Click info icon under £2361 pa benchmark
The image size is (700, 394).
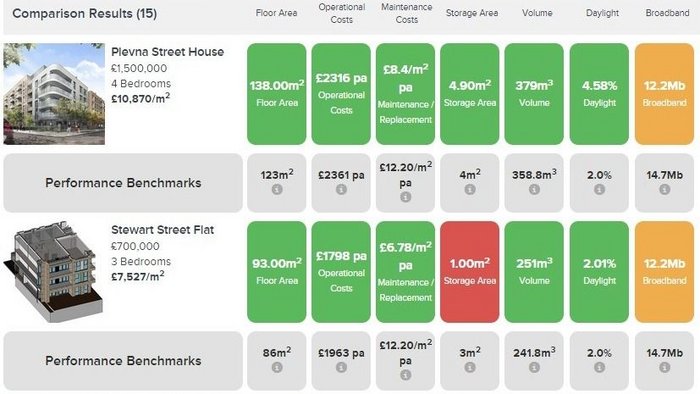click(341, 190)
